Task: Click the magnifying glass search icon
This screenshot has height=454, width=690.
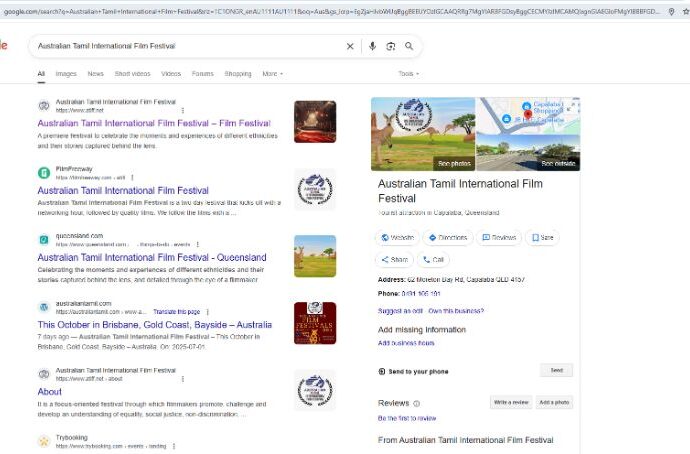Action: (x=409, y=46)
